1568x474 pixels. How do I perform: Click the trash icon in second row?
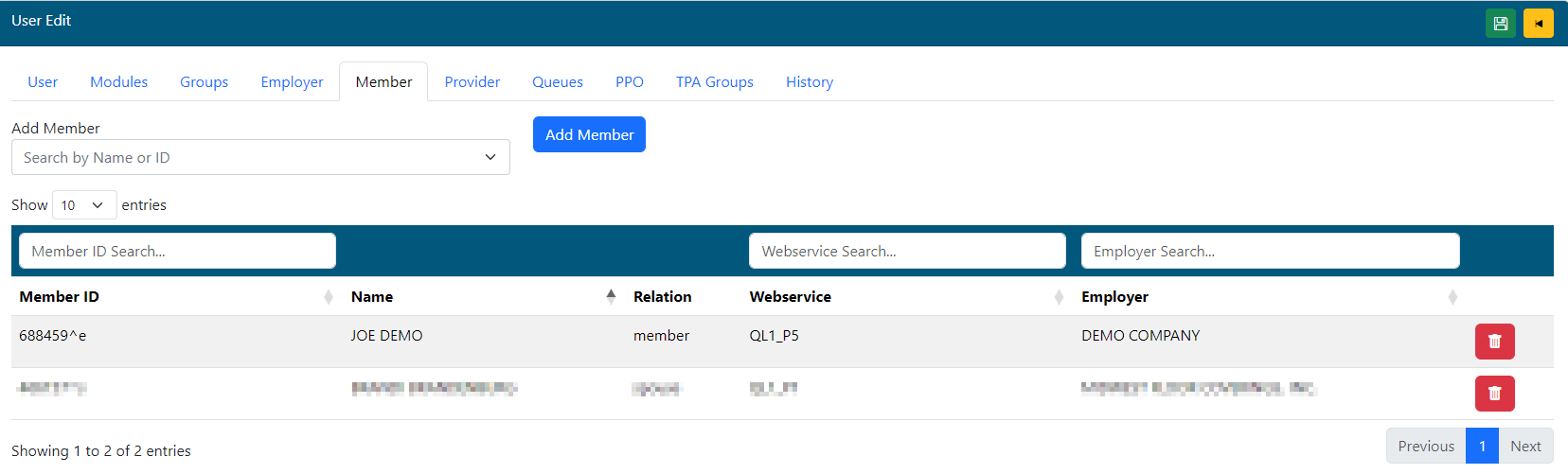(1494, 394)
